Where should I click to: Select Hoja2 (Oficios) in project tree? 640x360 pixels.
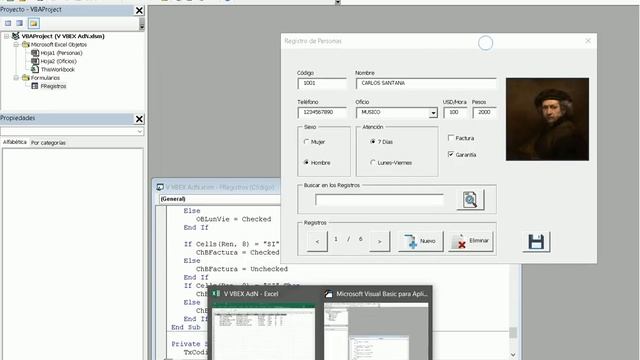pyautogui.click(x=58, y=61)
